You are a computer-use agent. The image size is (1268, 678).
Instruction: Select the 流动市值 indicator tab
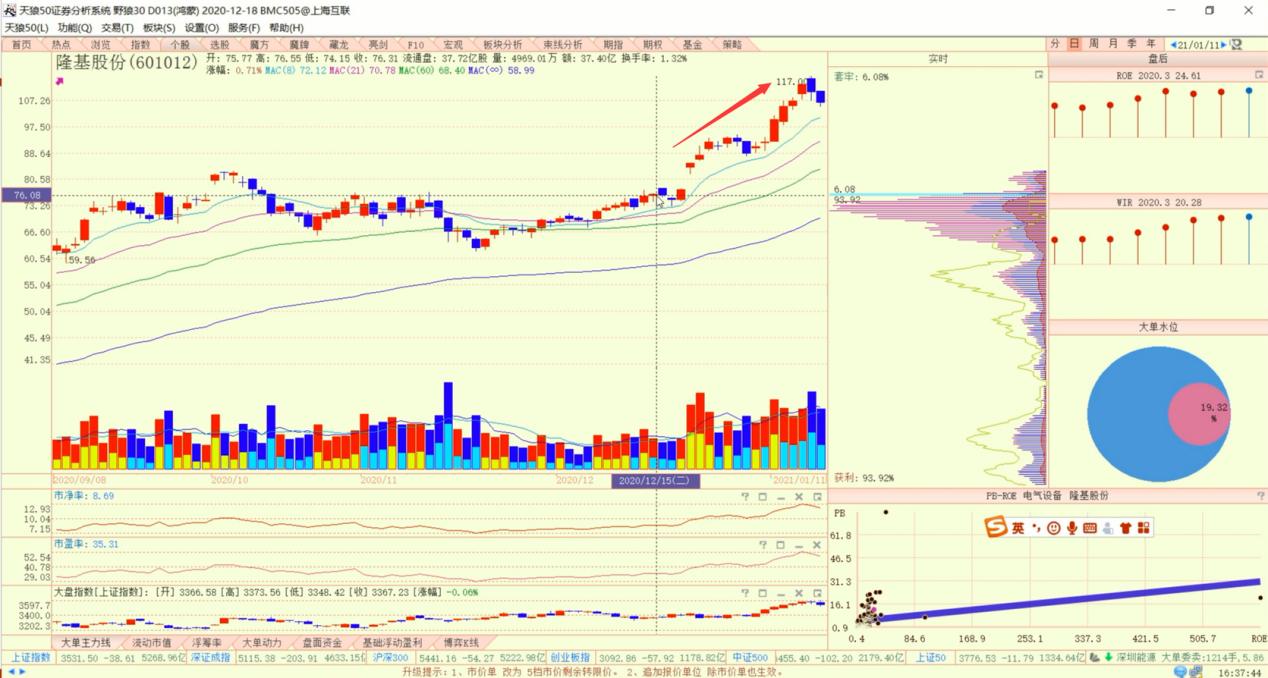[x=151, y=642]
